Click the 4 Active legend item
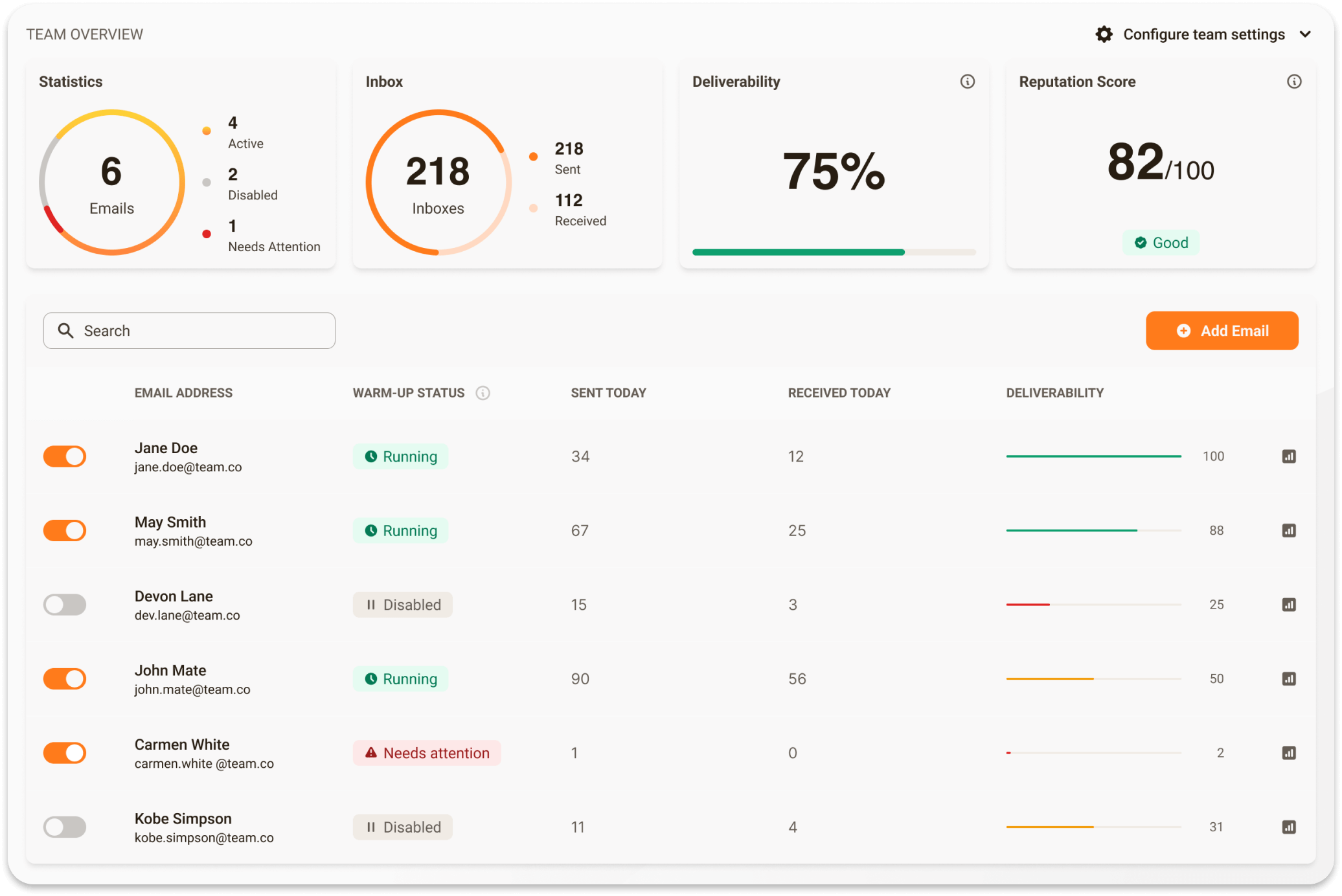 (233, 133)
